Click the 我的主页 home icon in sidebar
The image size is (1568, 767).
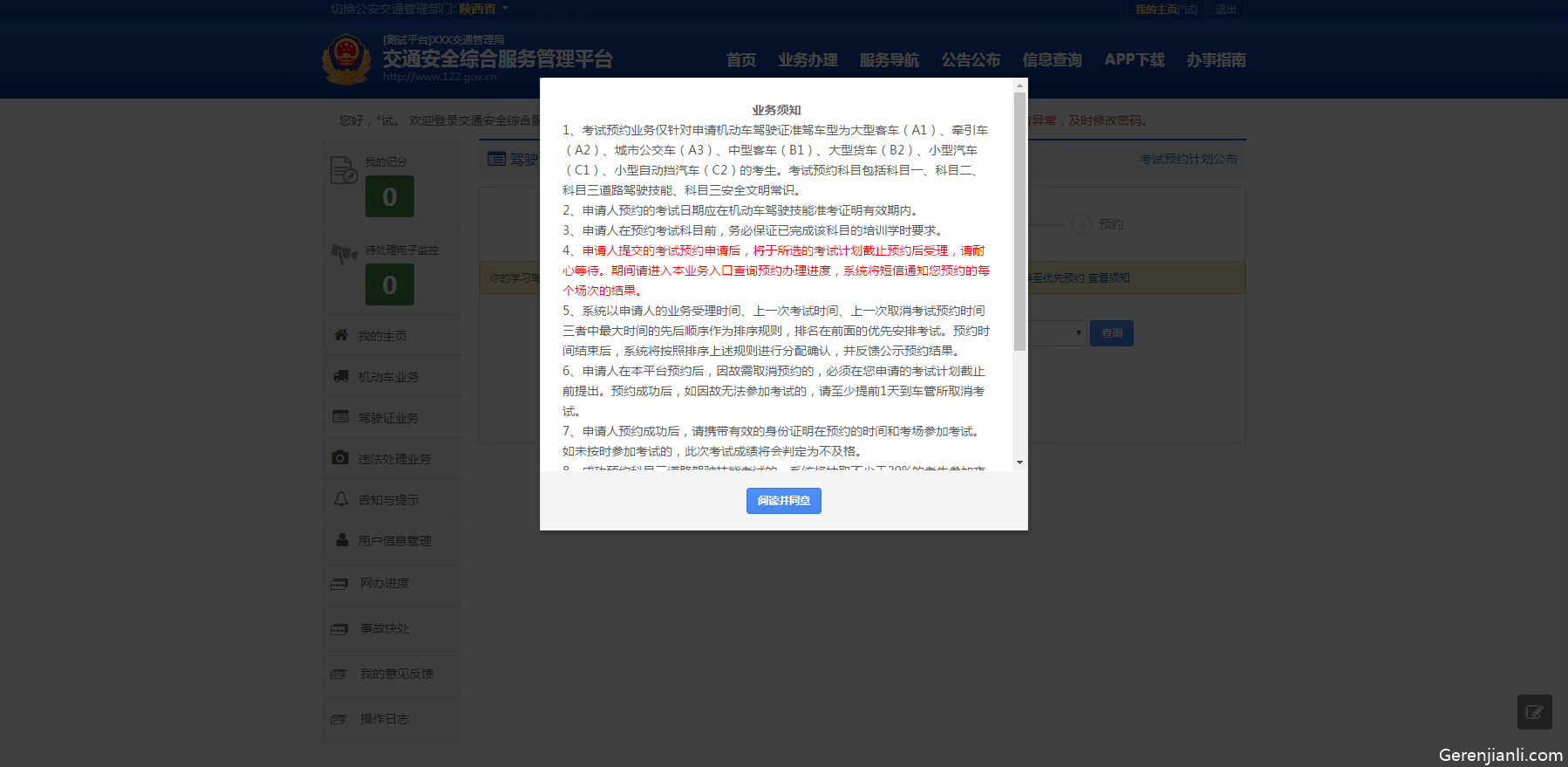[341, 335]
